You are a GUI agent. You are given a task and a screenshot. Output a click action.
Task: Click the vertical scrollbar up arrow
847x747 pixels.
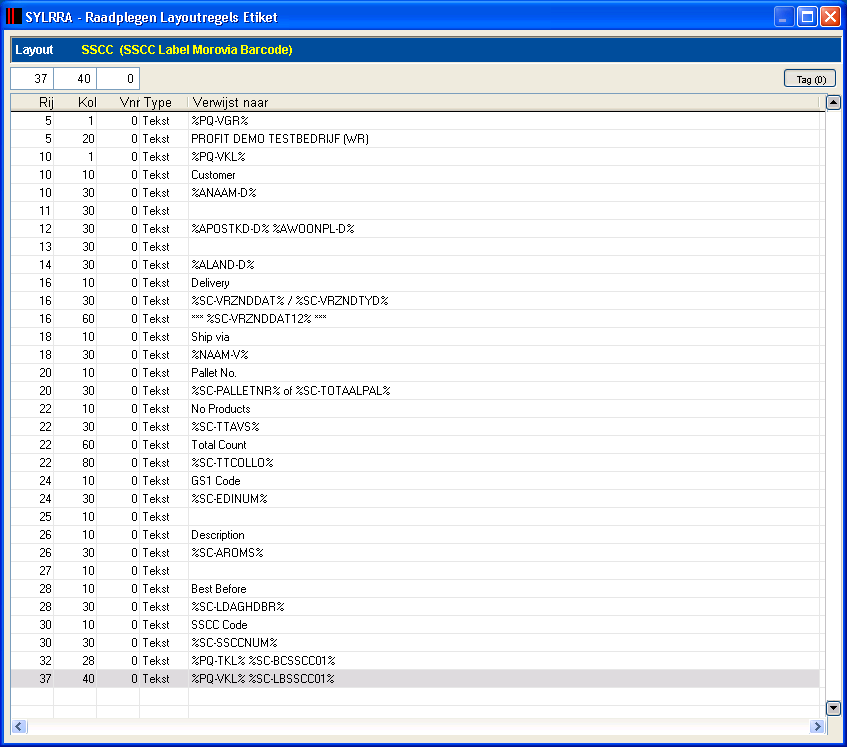(x=833, y=102)
